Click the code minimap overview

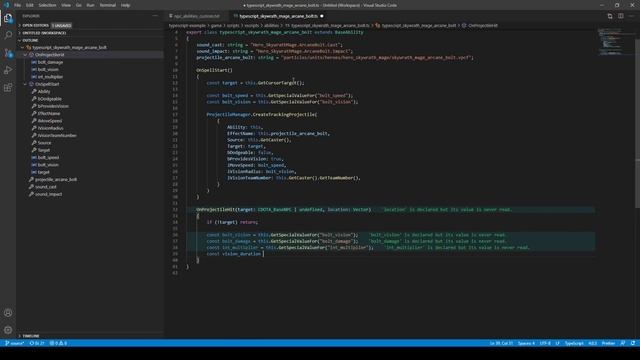pos(616,42)
